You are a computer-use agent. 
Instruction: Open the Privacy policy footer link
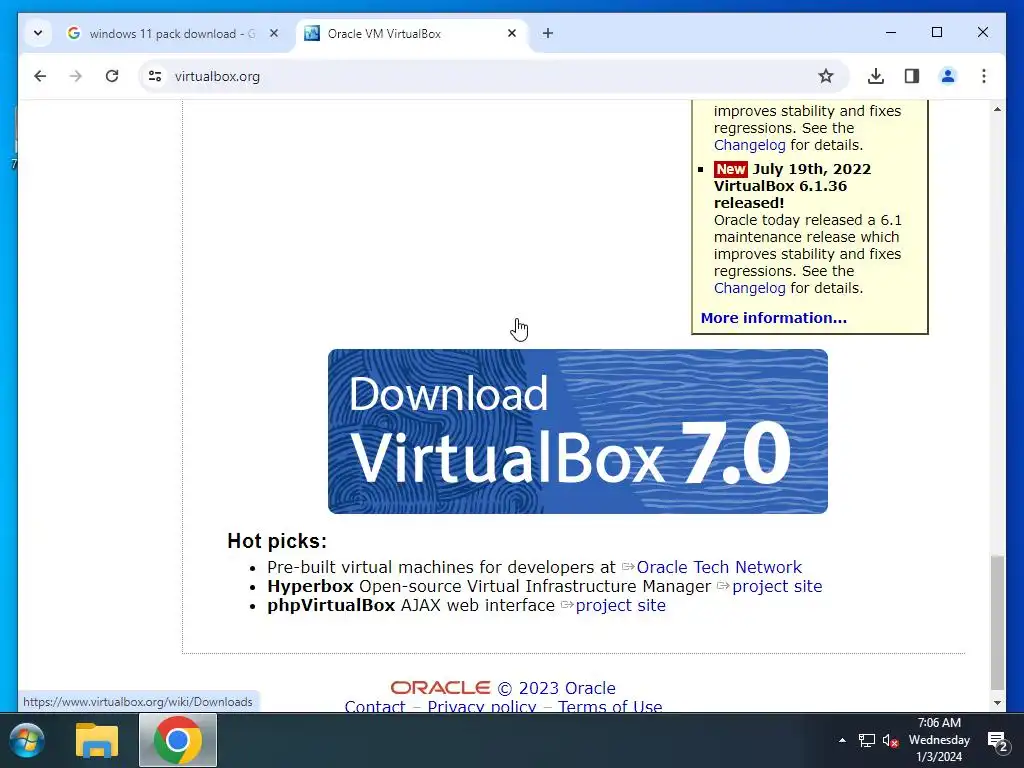[482, 706]
